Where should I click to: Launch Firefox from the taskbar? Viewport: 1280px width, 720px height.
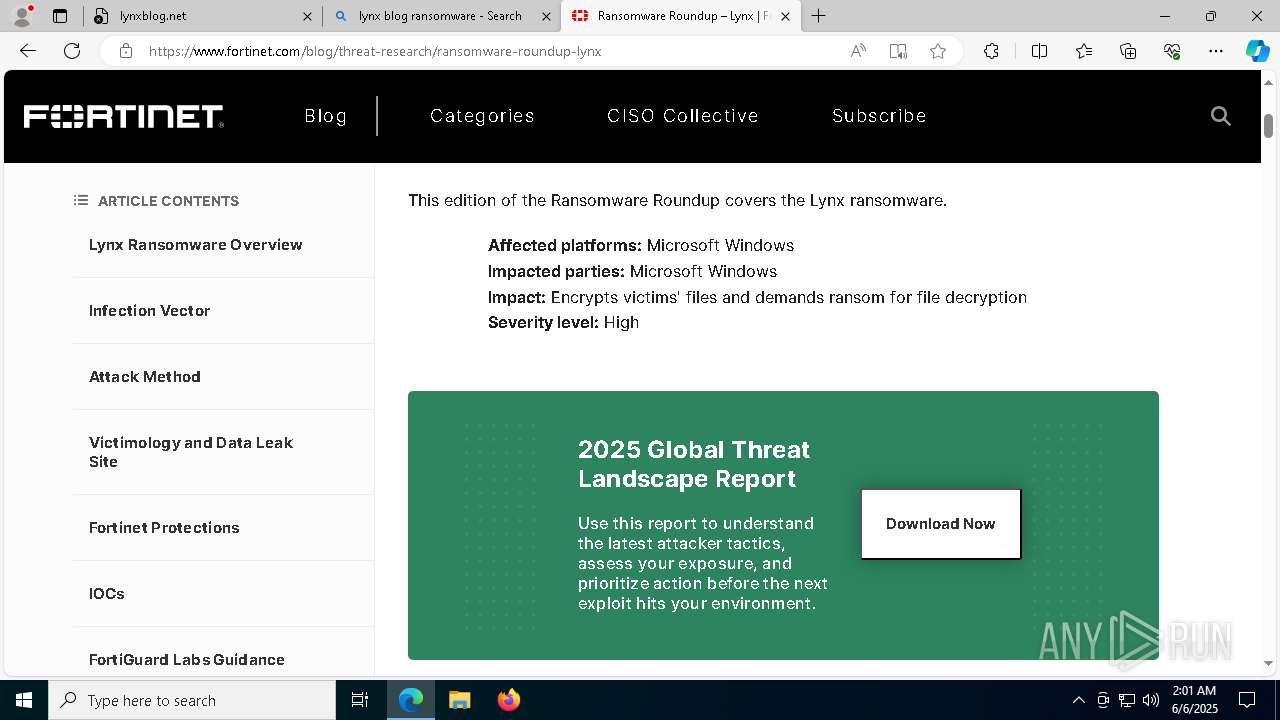click(x=509, y=700)
